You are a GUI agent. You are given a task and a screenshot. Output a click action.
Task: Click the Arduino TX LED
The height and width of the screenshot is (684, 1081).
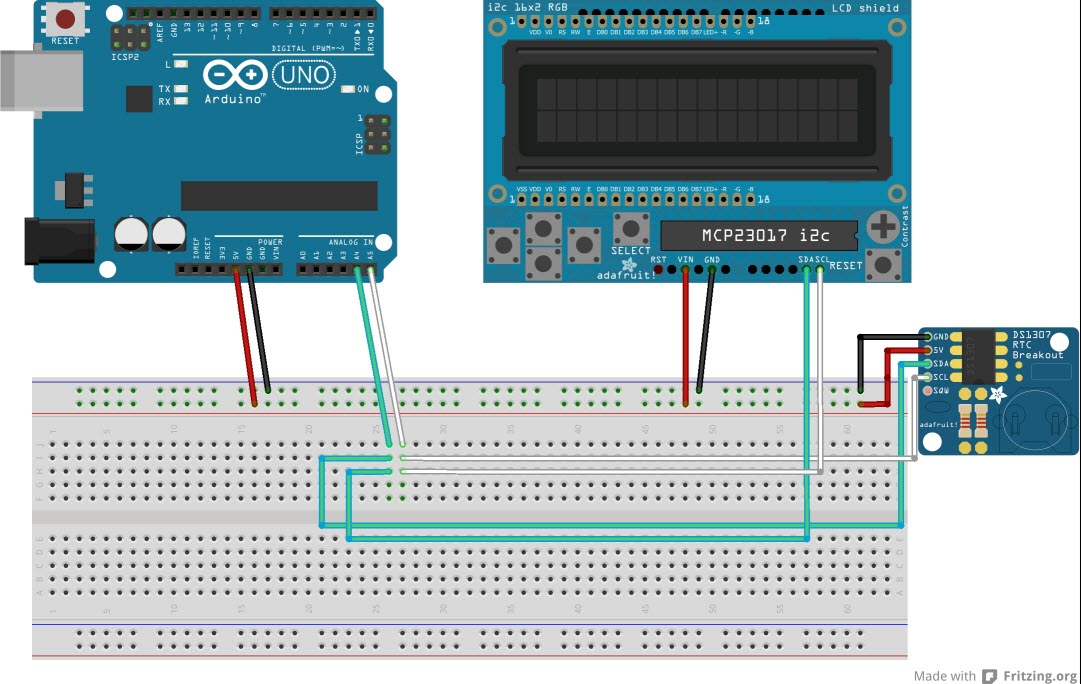pos(181,89)
